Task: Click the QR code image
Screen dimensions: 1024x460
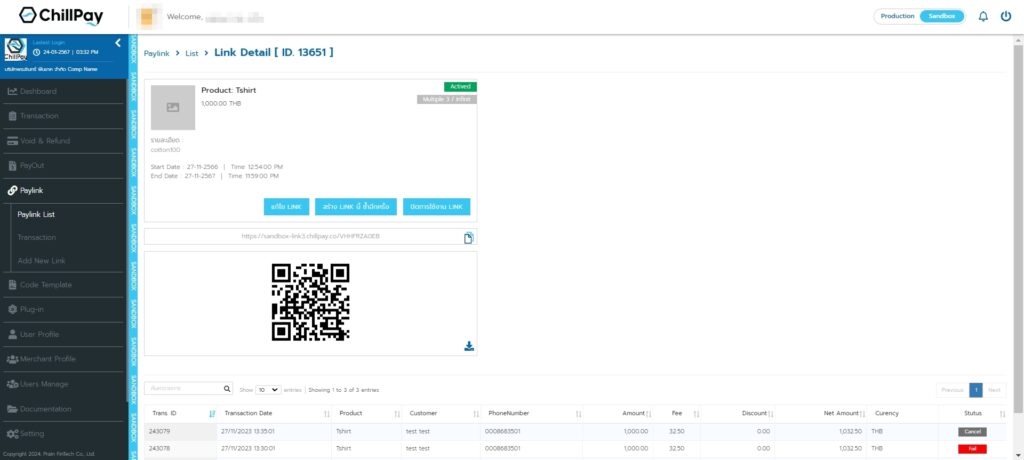Action: (310, 303)
